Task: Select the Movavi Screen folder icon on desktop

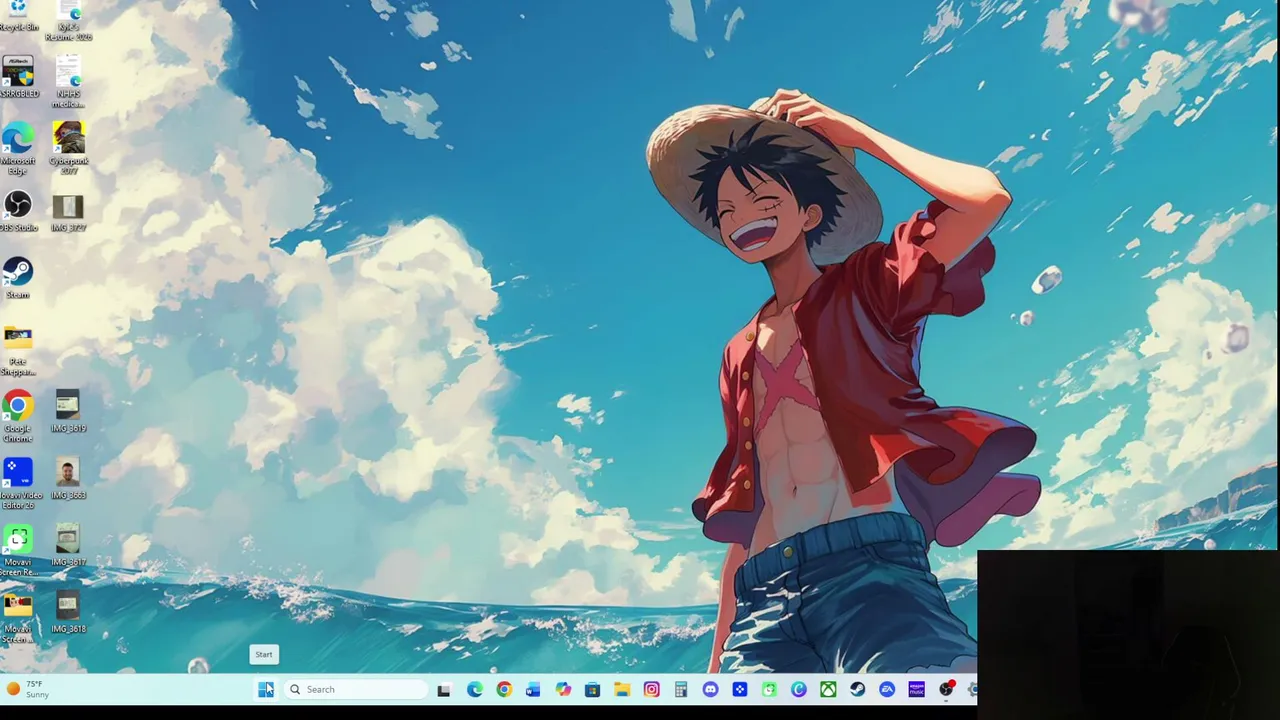Action: point(18,618)
